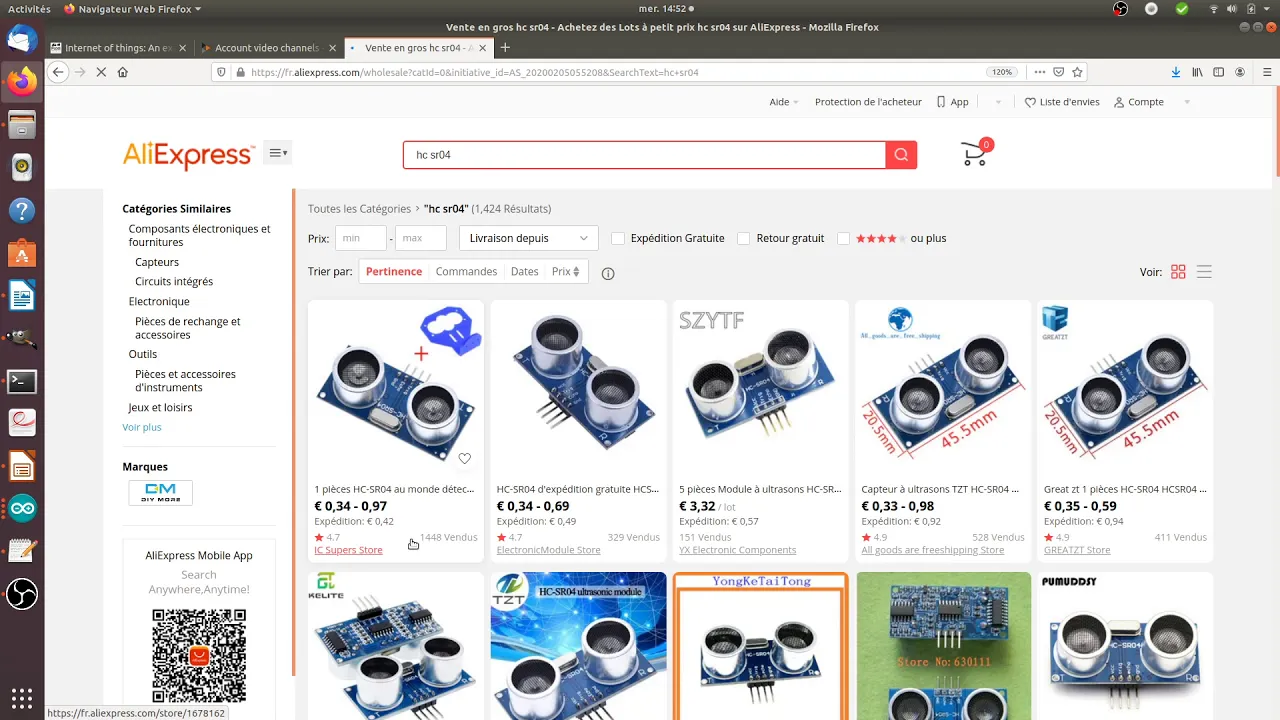1280x720 pixels.
Task: Open Thunderbird mail from dock
Action: (x=22, y=40)
